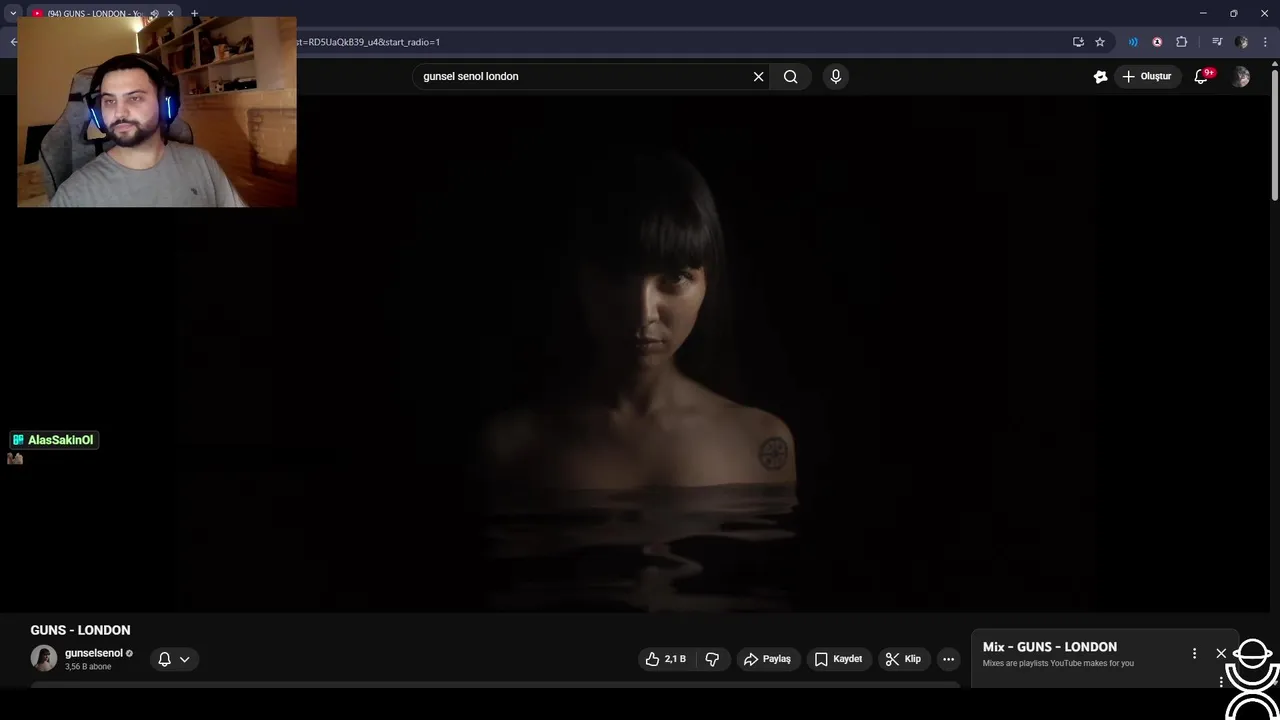Open Chrome media controls icon
The width and height of the screenshot is (1280, 720).
click(x=1217, y=42)
